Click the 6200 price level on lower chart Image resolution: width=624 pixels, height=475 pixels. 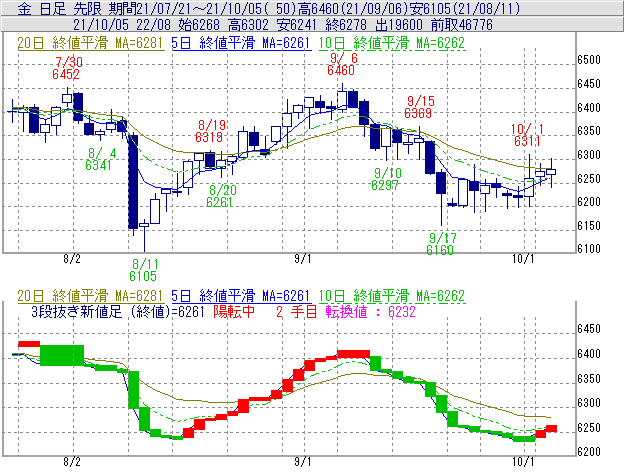tap(589, 452)
